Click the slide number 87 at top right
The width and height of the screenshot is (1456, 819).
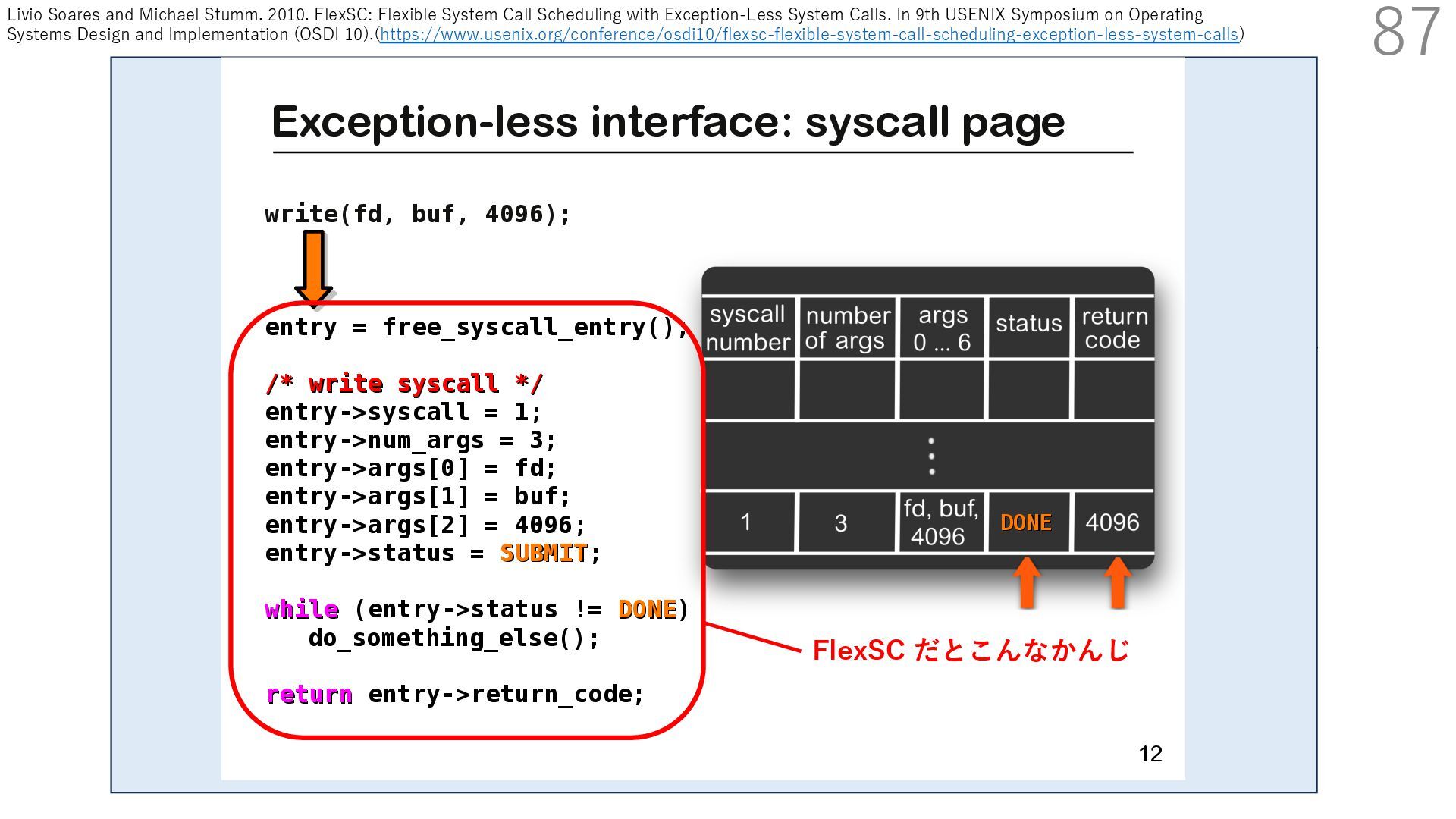[x=1405, y=32]
